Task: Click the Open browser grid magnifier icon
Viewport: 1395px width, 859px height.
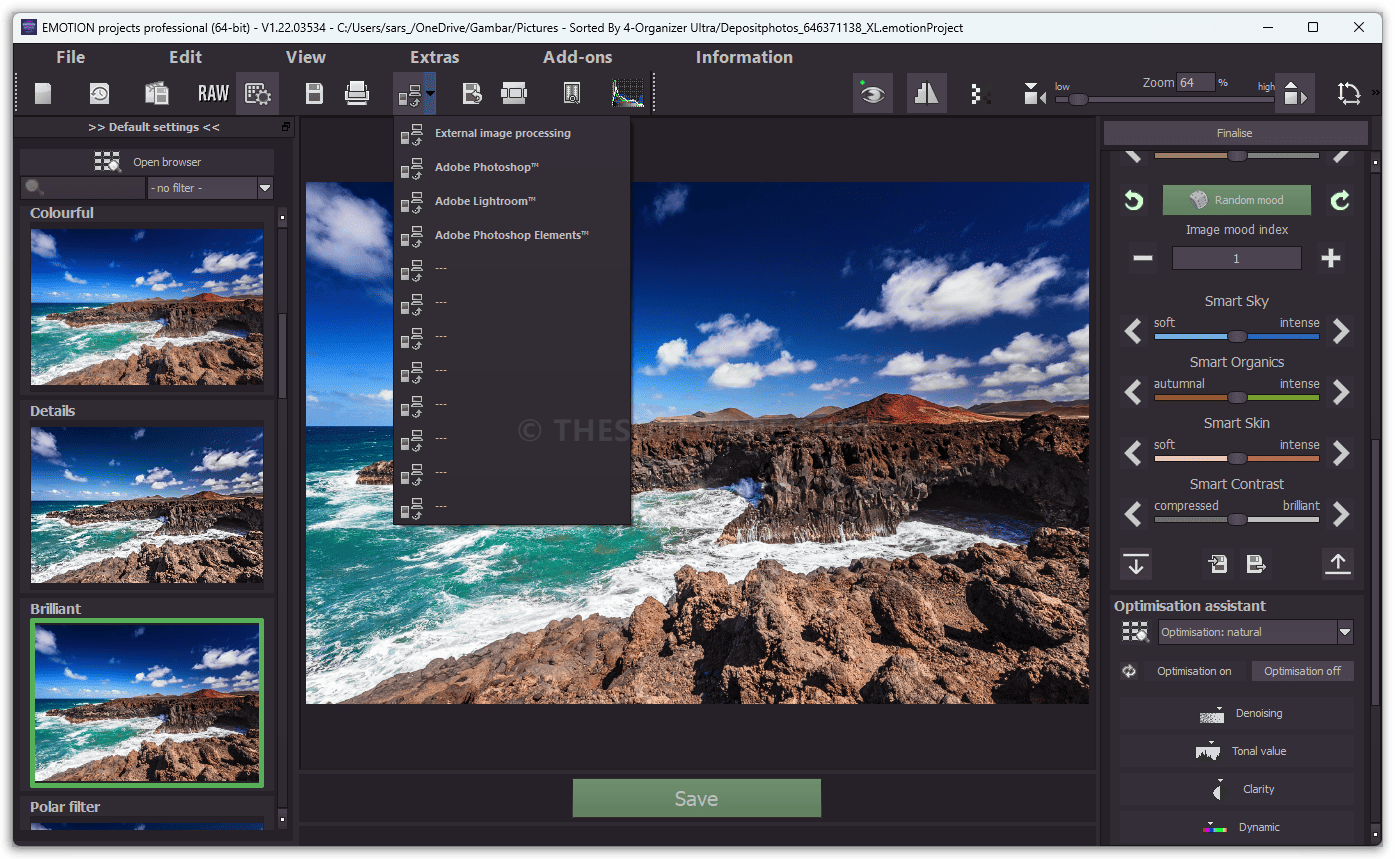Action: (x=107, y=162)
